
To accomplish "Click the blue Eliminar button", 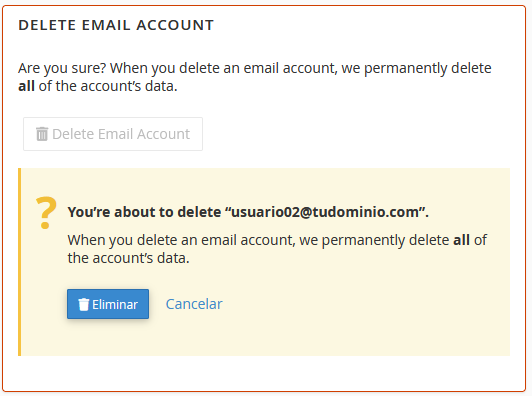I will 108,304.
